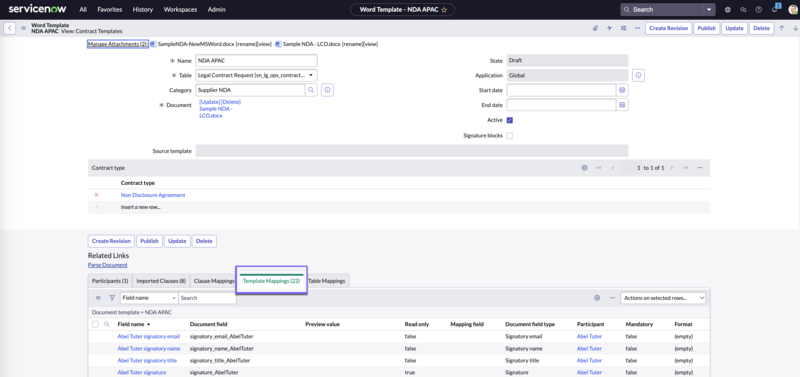Select the Template Mappings (22) tab
800x377 pixels.
click(x=271, y=281)
